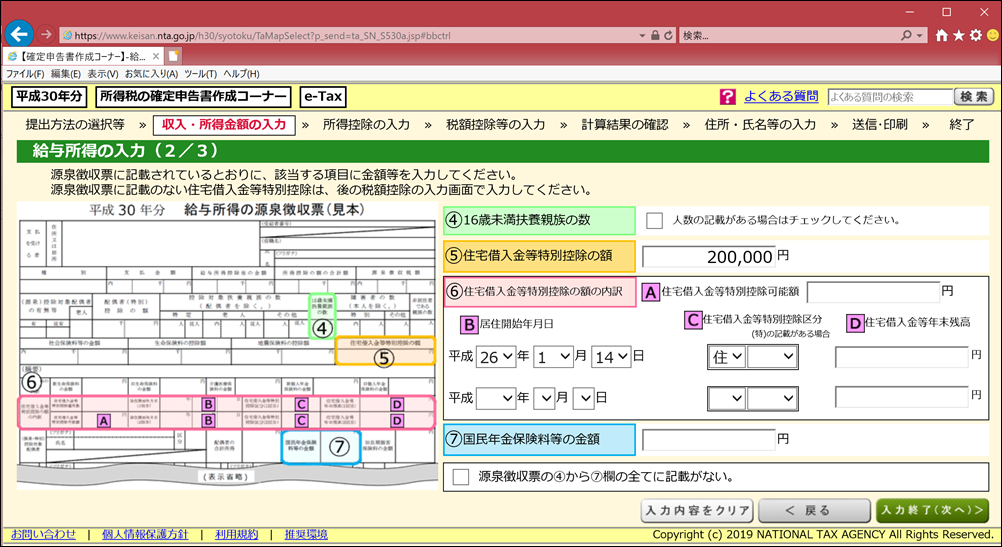
Task: Open the Tools gear icon
Action: click(x=975, y=36)
